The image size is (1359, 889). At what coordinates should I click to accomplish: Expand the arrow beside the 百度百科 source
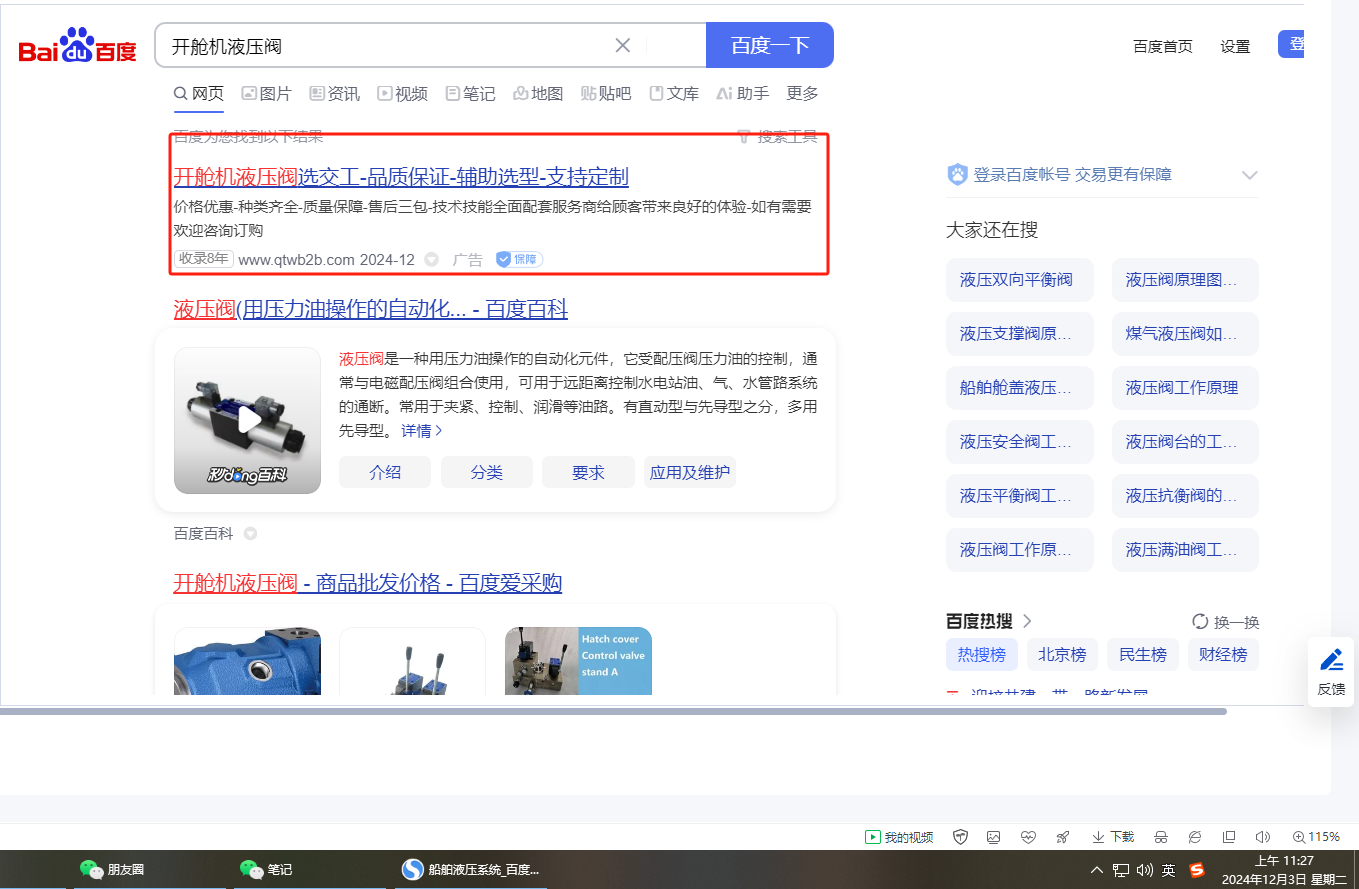click(251, 534)
